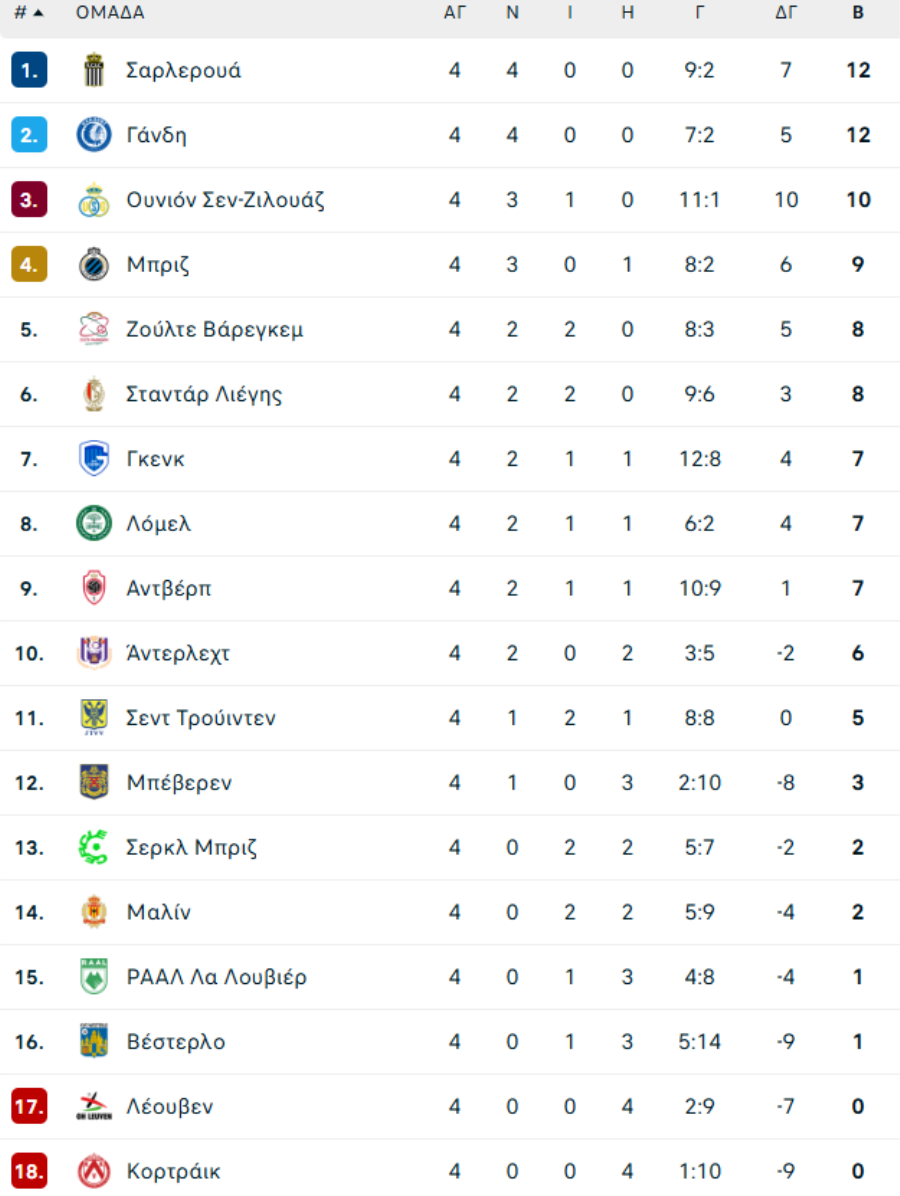Open the Στανταρ Λιέγης team link
This screenshot has width=900, height=1196.
[x=204, y=394]
